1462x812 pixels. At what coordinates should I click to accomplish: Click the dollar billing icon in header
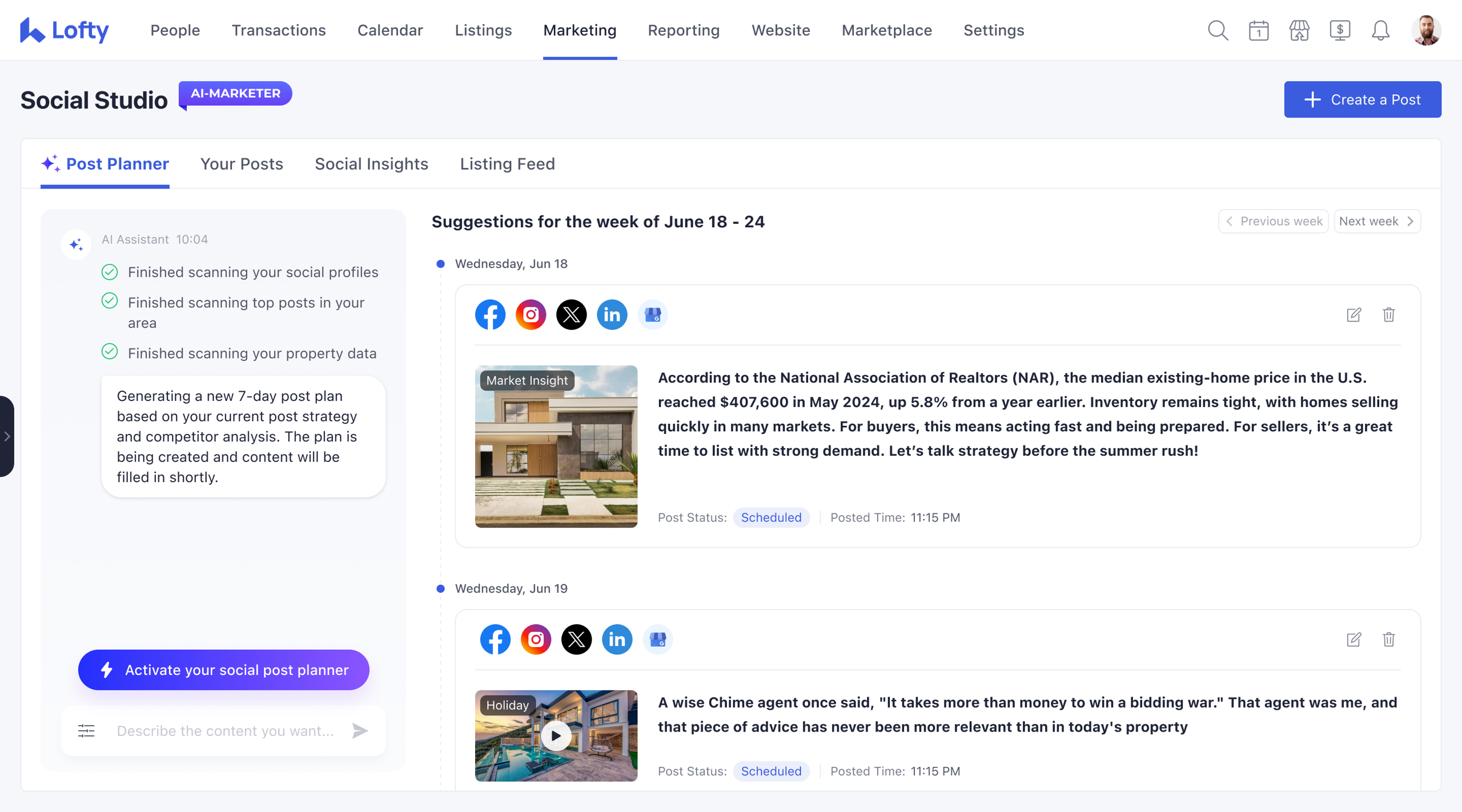point(1339,30)
